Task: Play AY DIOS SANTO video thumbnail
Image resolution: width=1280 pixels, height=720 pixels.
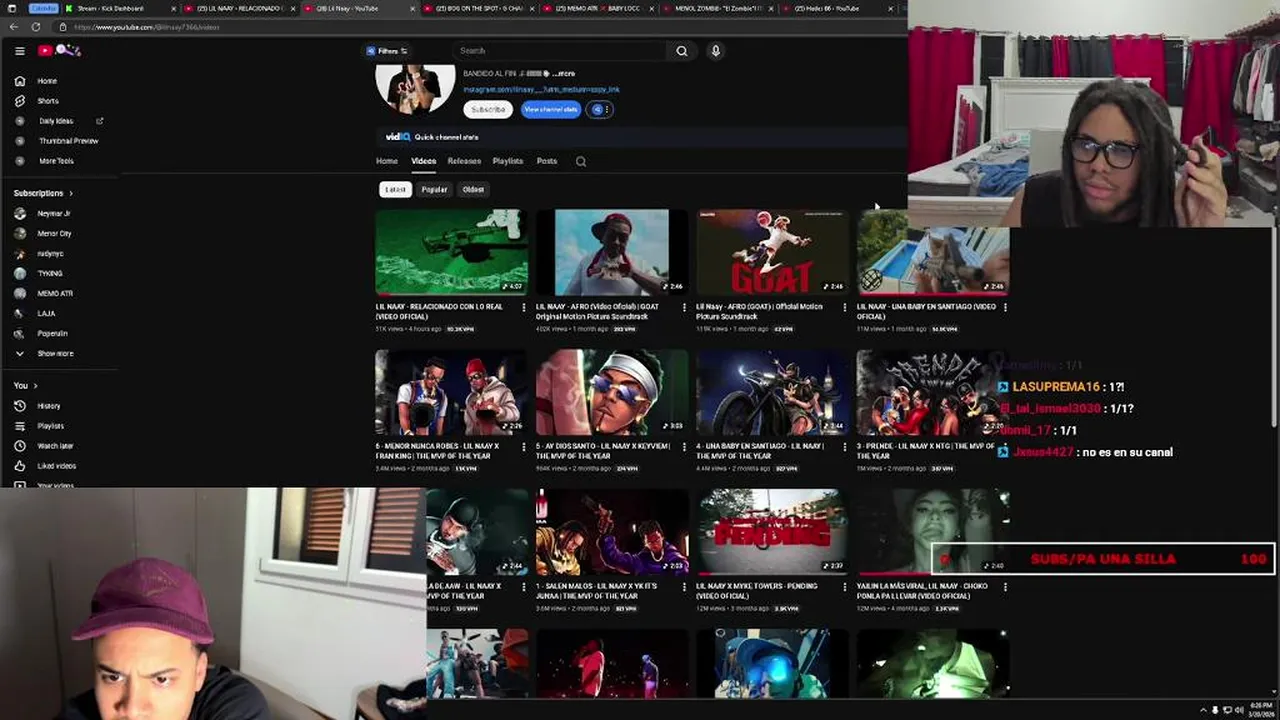Action: pos(612,392)
